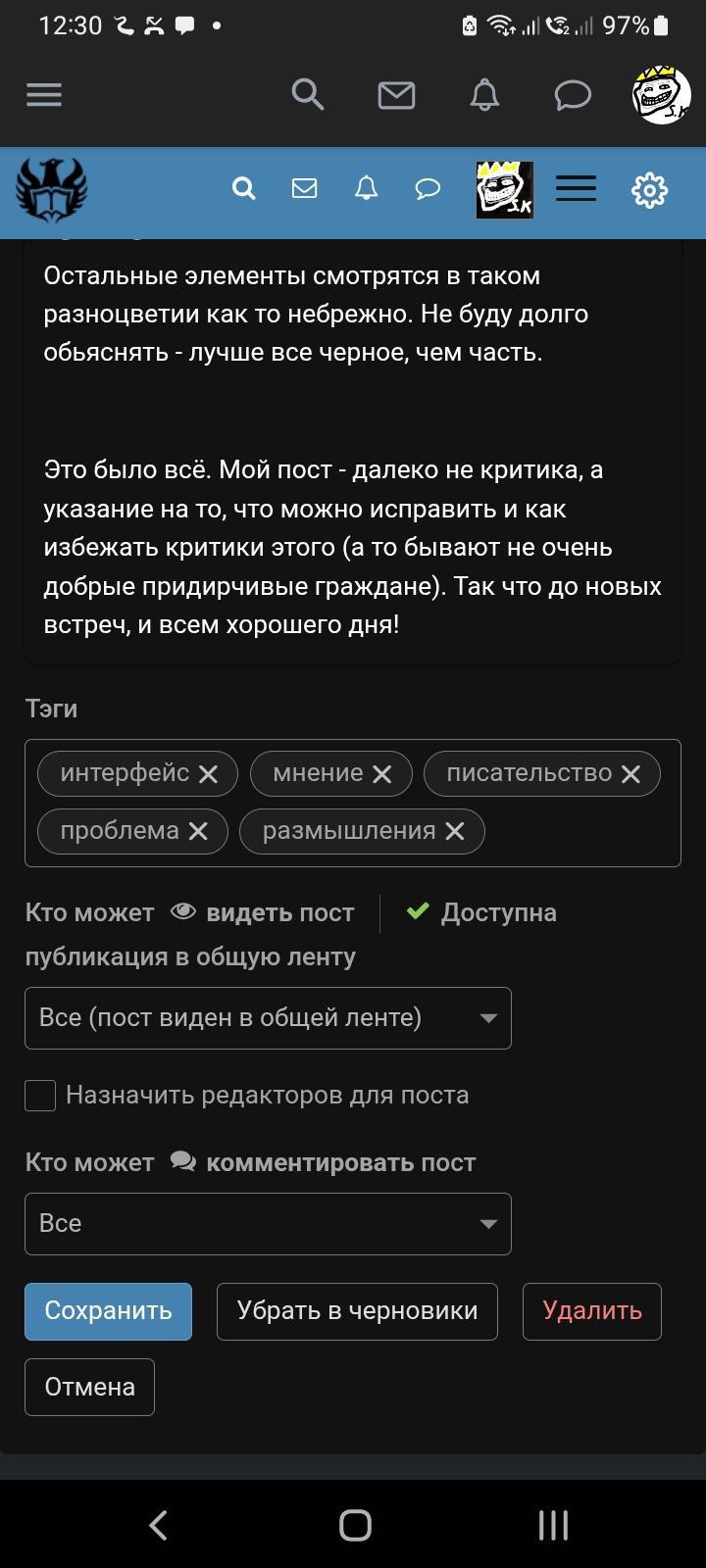The image size is (706, 1568).
Task: Click the "Сохранить" button
Action: [x=108, y=1311]
